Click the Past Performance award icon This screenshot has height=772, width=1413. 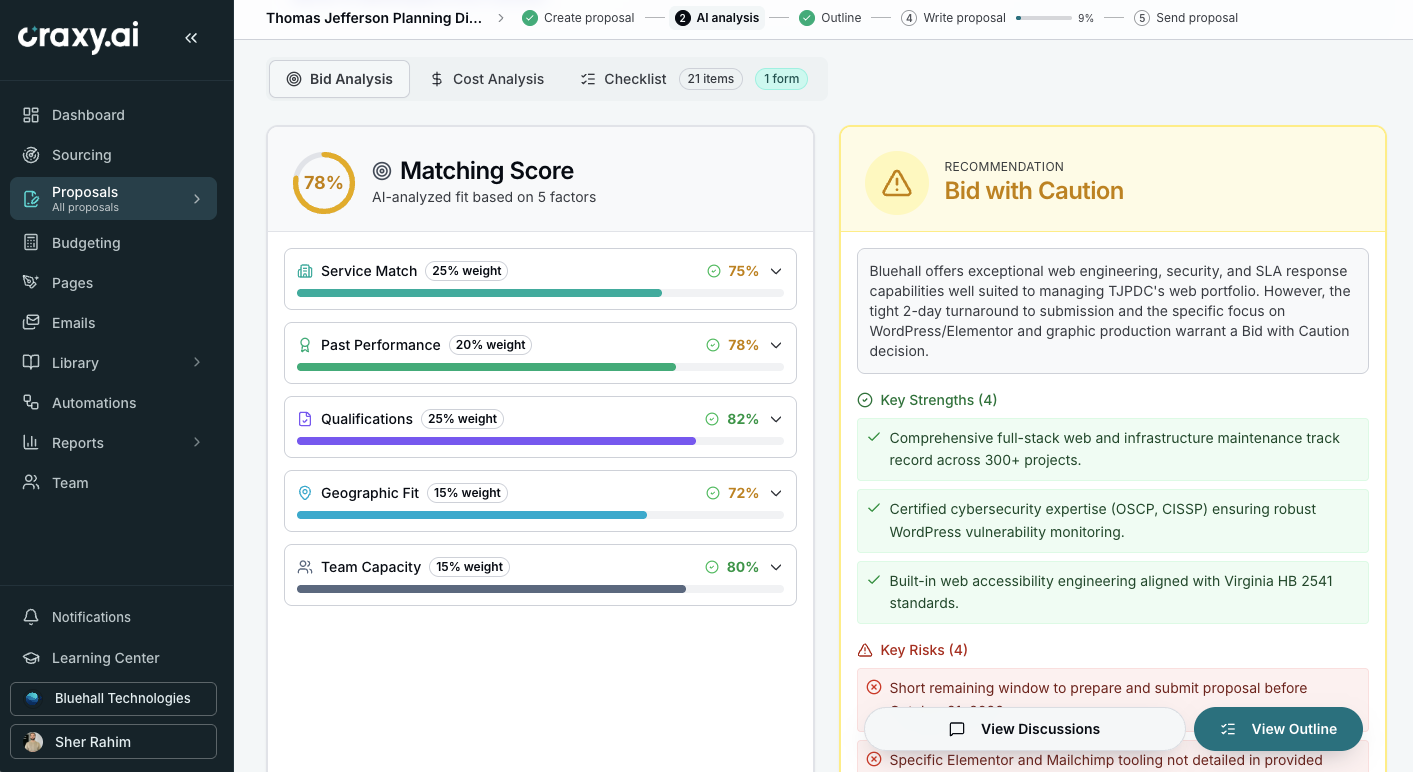(x=305, y=345)
